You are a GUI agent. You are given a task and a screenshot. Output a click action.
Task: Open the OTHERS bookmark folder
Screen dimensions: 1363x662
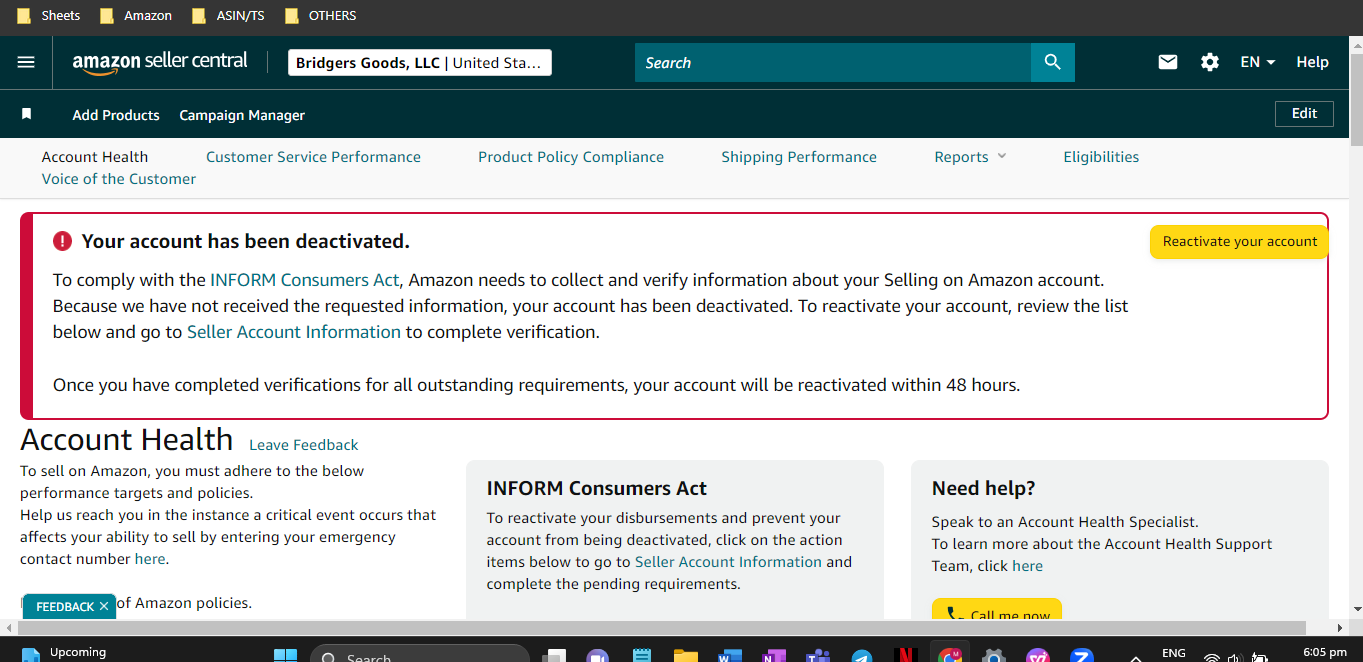pos(320,16)
